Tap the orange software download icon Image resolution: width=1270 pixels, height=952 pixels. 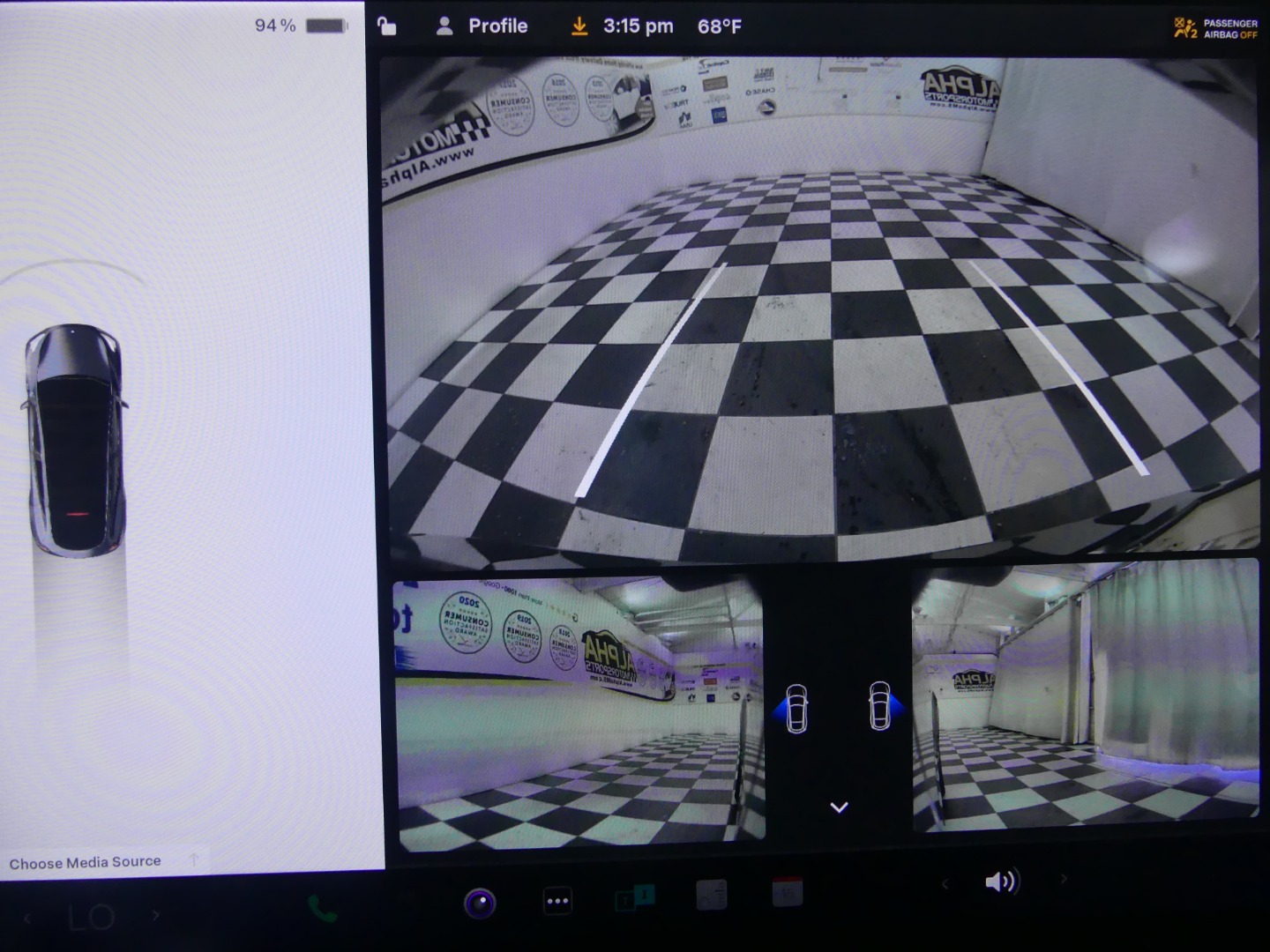579,26
